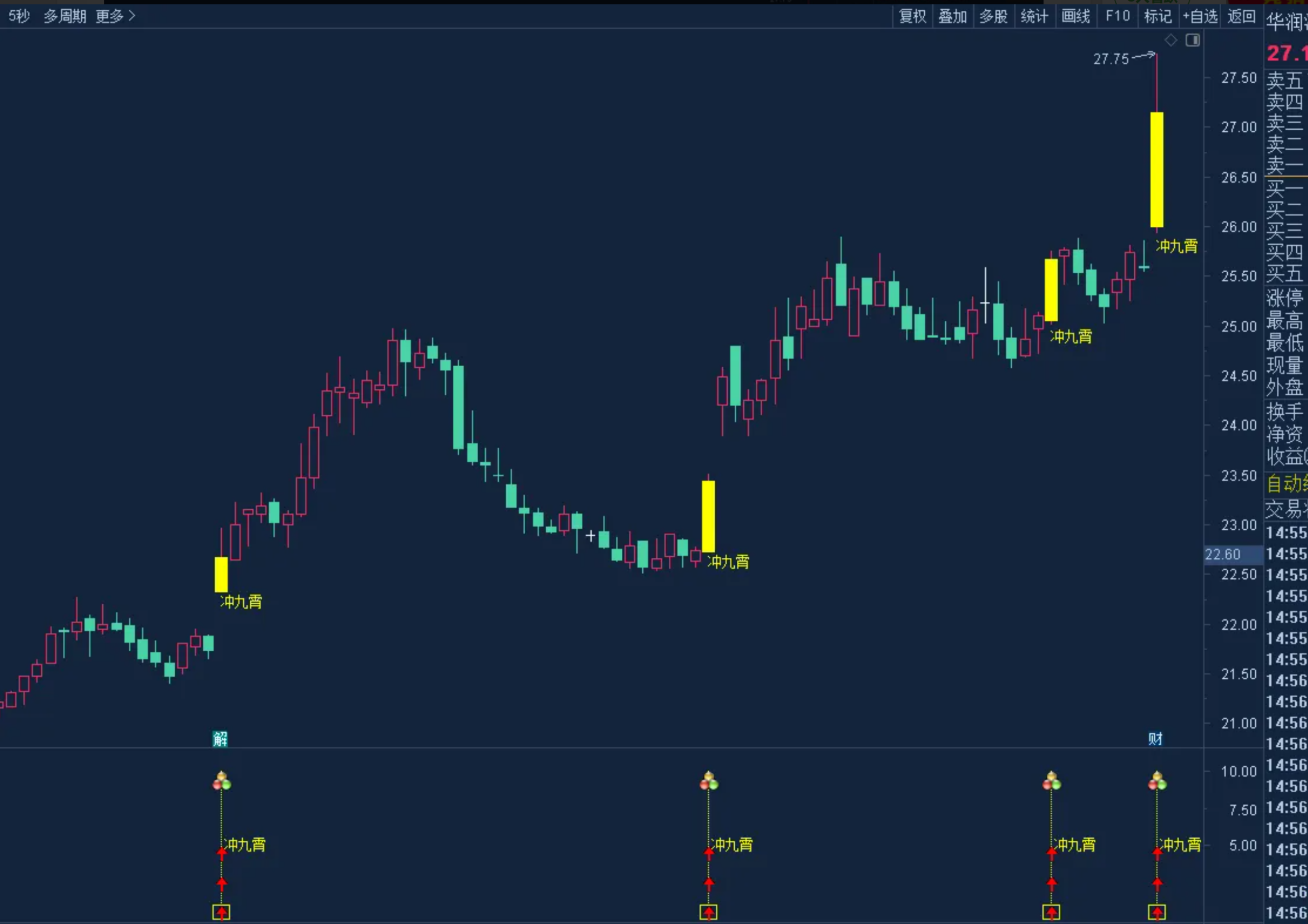The width and height of the screenshot is (1308, 924).
Task: Click the first yellow boxed arrow icon
Action: tap(221, 913)
